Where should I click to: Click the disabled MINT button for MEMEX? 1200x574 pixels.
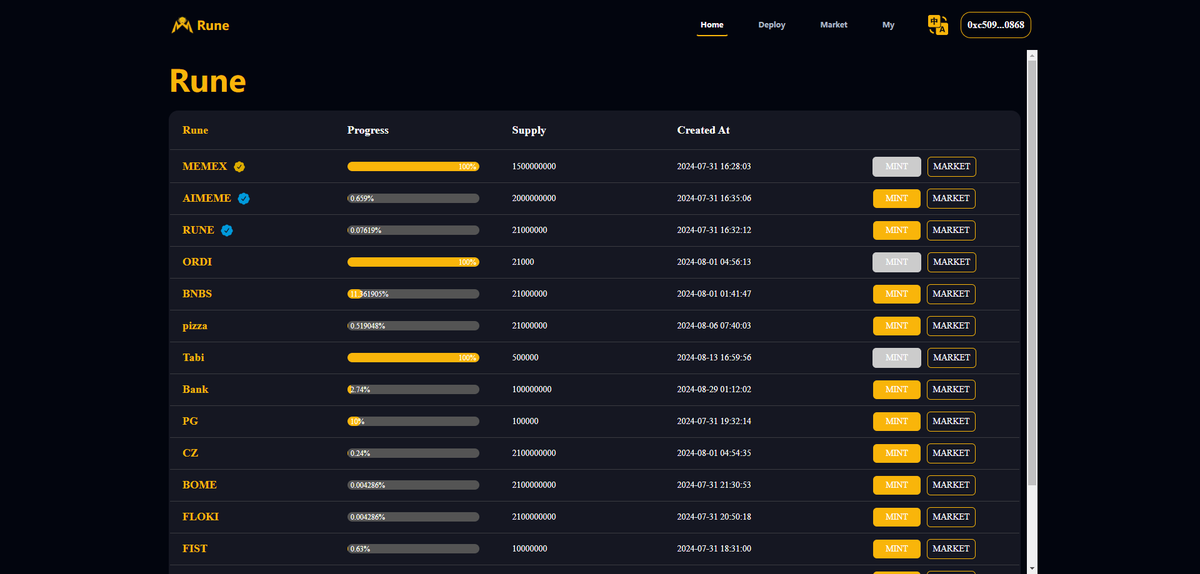(897, 167)
